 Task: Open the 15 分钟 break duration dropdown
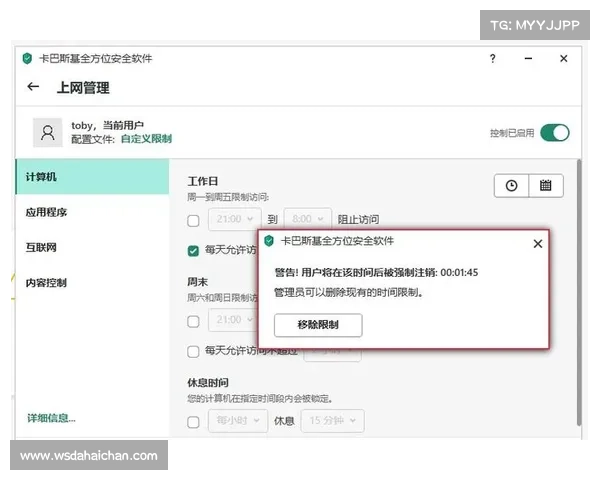[333, 421]
